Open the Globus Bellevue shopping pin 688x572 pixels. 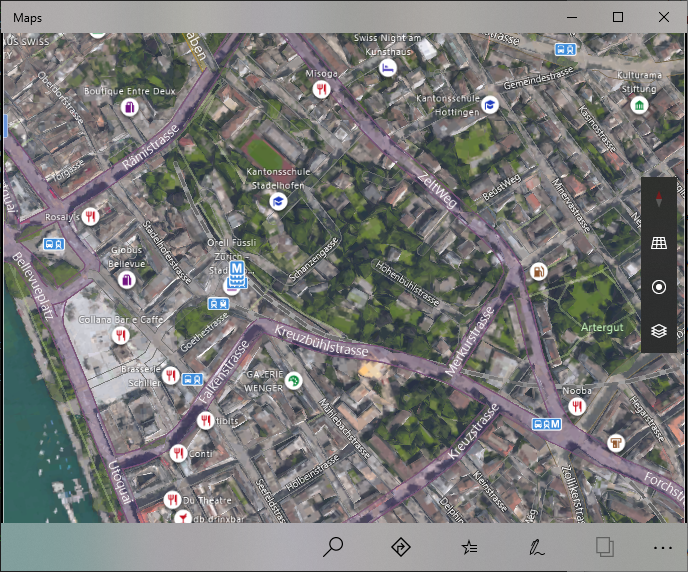click(x=127, y=281)
